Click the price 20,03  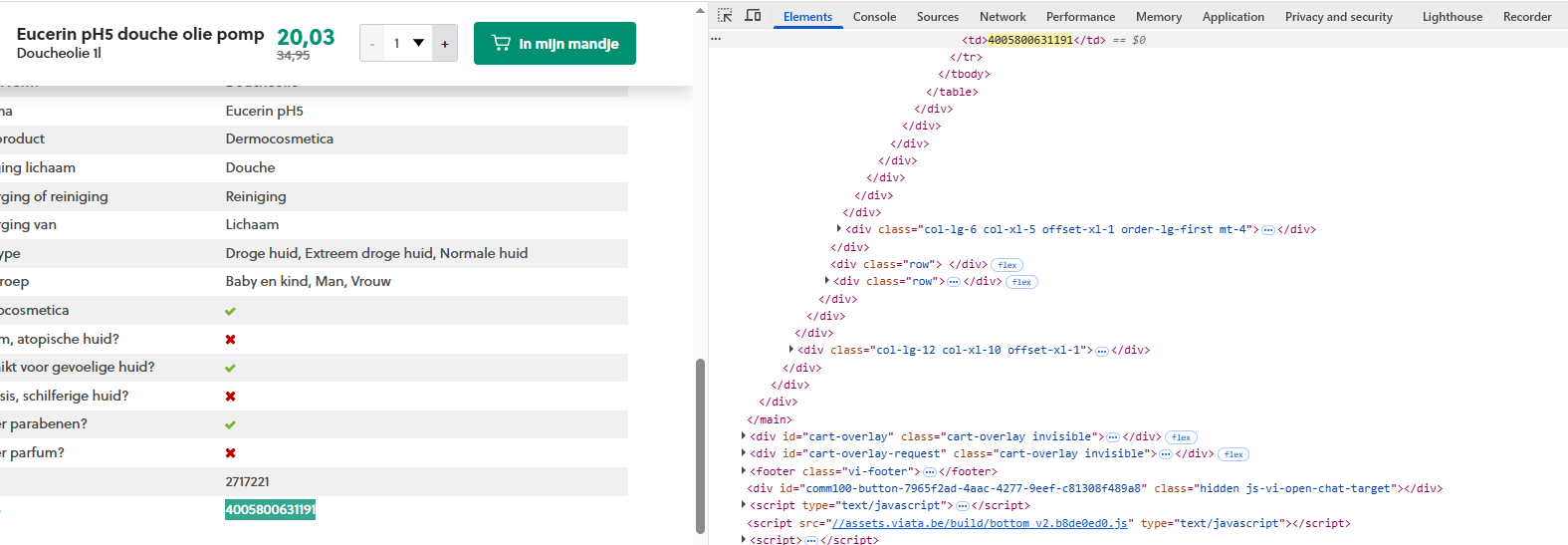pos(306,37)
